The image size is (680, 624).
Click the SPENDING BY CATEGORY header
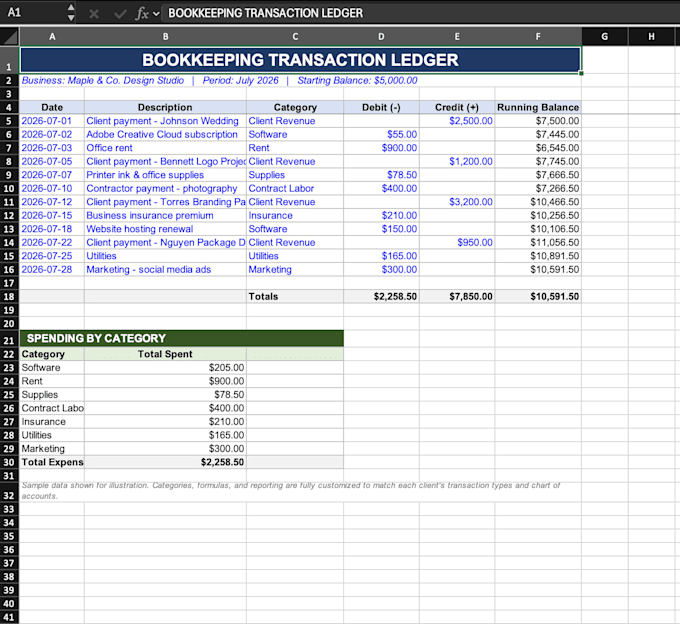coord(182,338)
